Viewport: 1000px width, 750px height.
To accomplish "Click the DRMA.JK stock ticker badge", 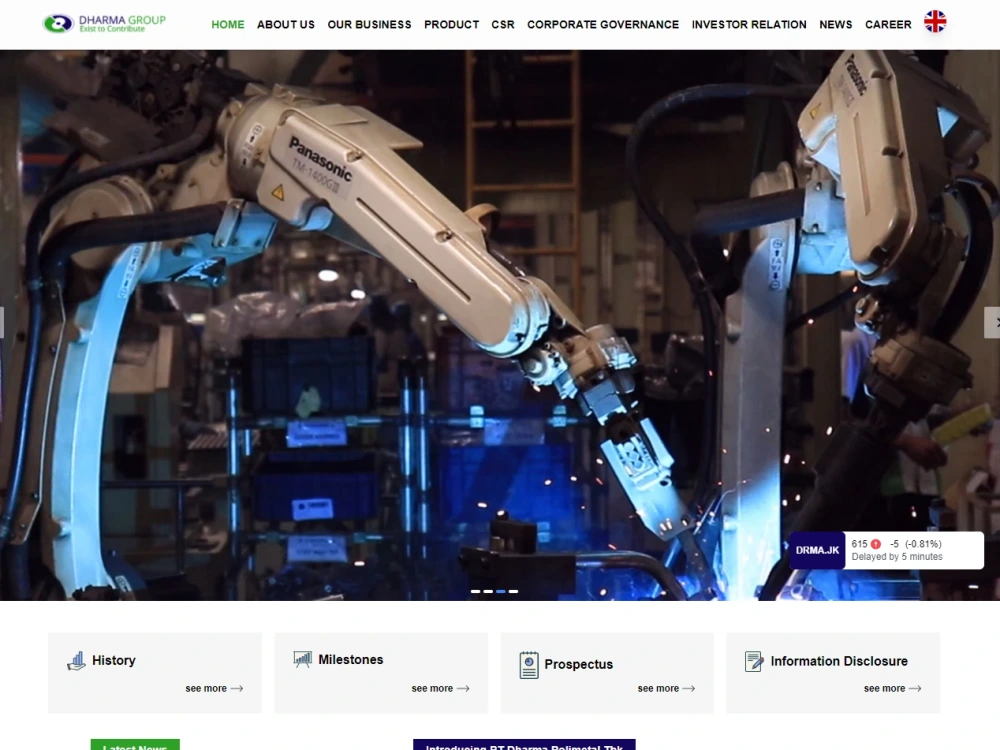I will [x=817, y=550].
